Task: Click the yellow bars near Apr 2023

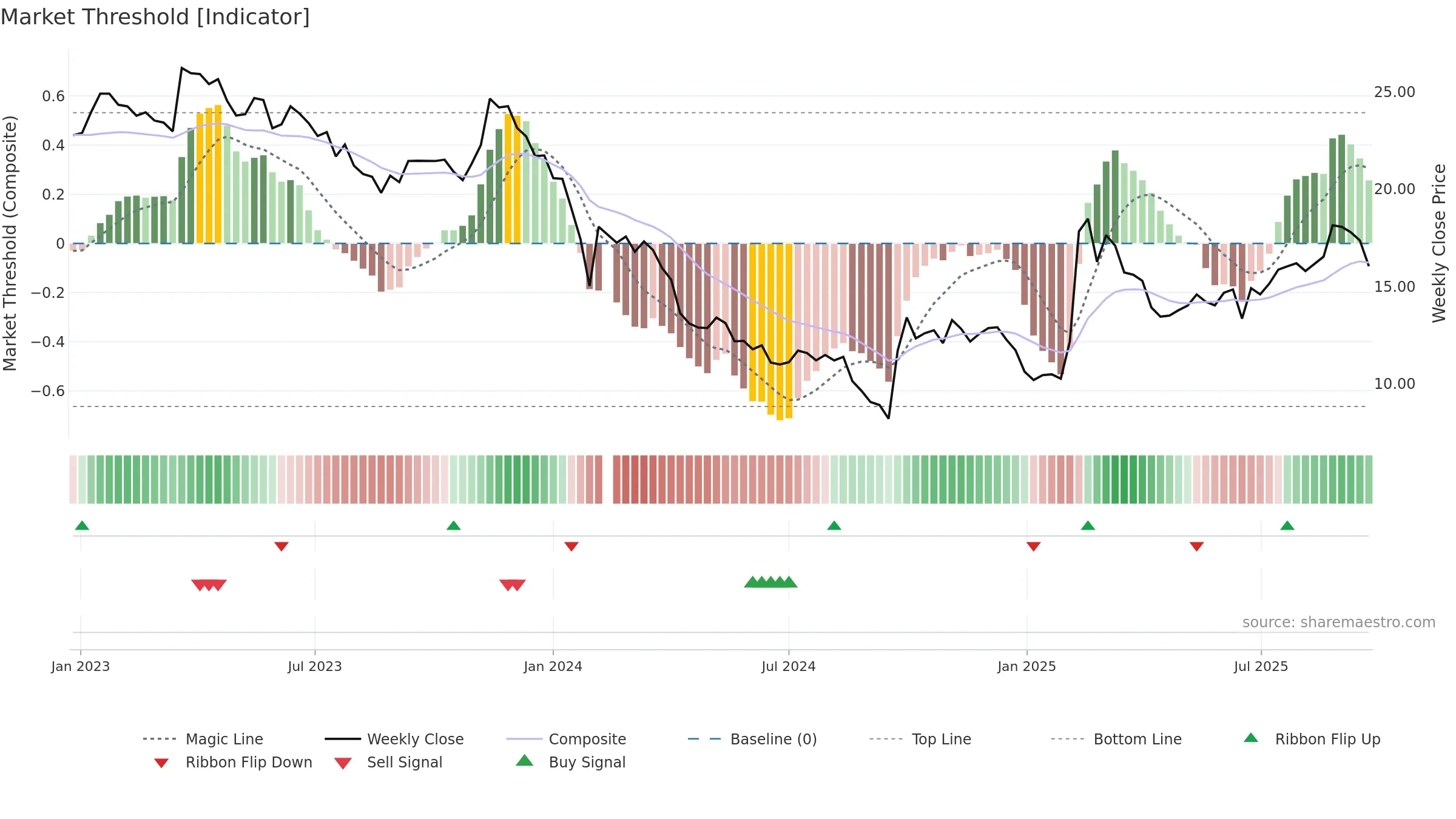Action: [209, 175]
